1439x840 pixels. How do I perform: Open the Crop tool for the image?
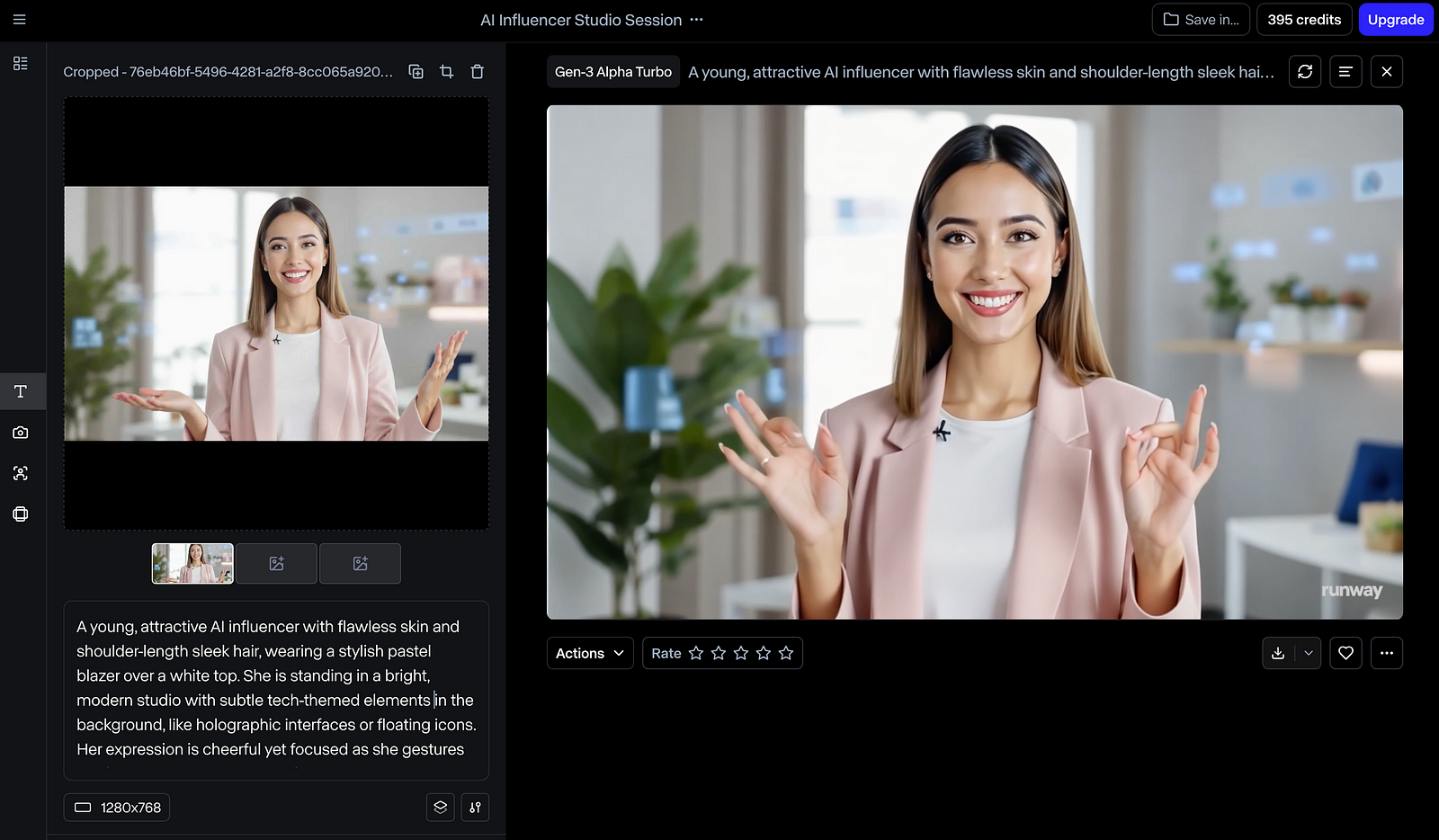point(446,71)
